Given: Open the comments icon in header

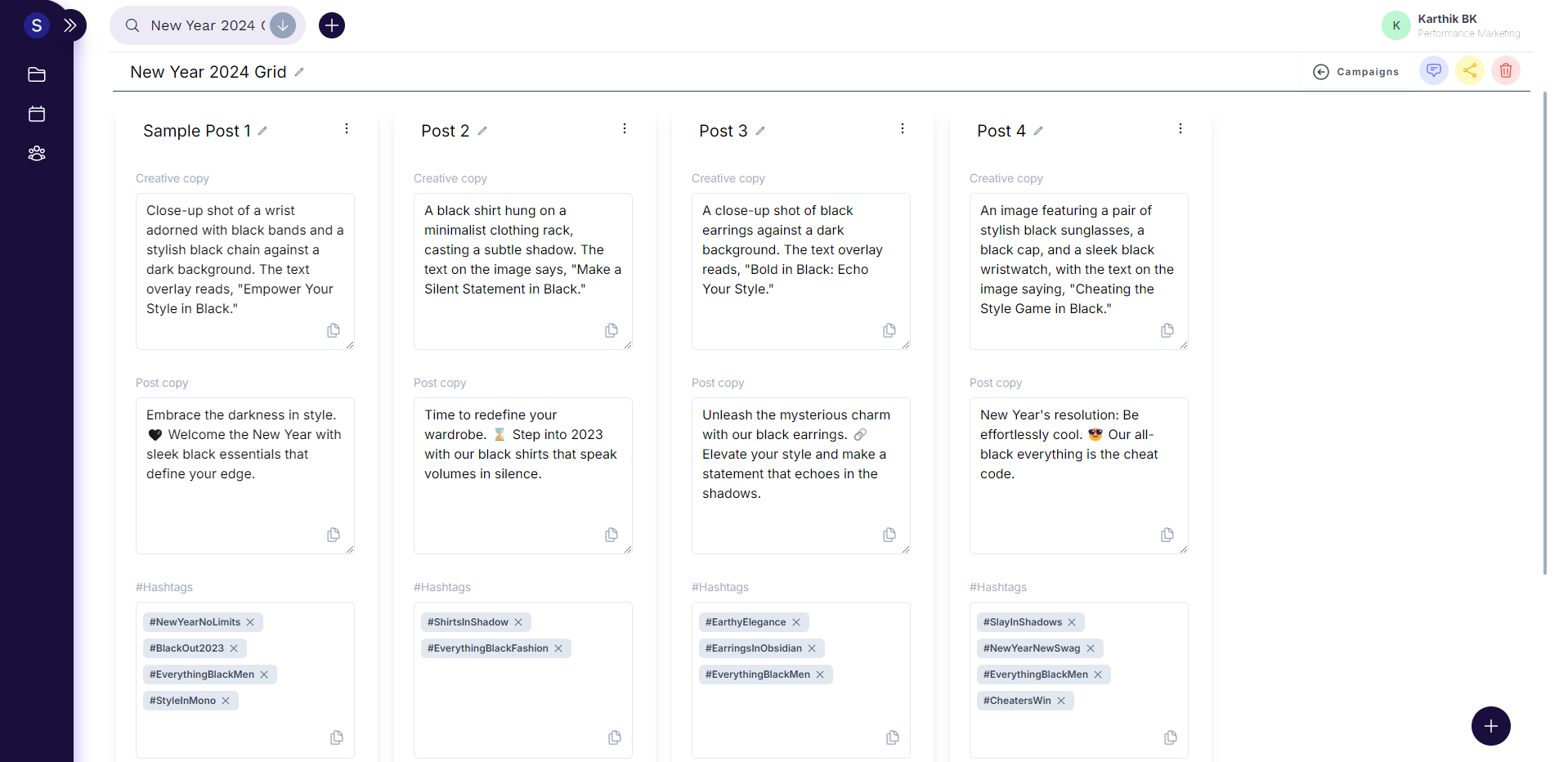Looking at the screenshot, I should 1434,70.
